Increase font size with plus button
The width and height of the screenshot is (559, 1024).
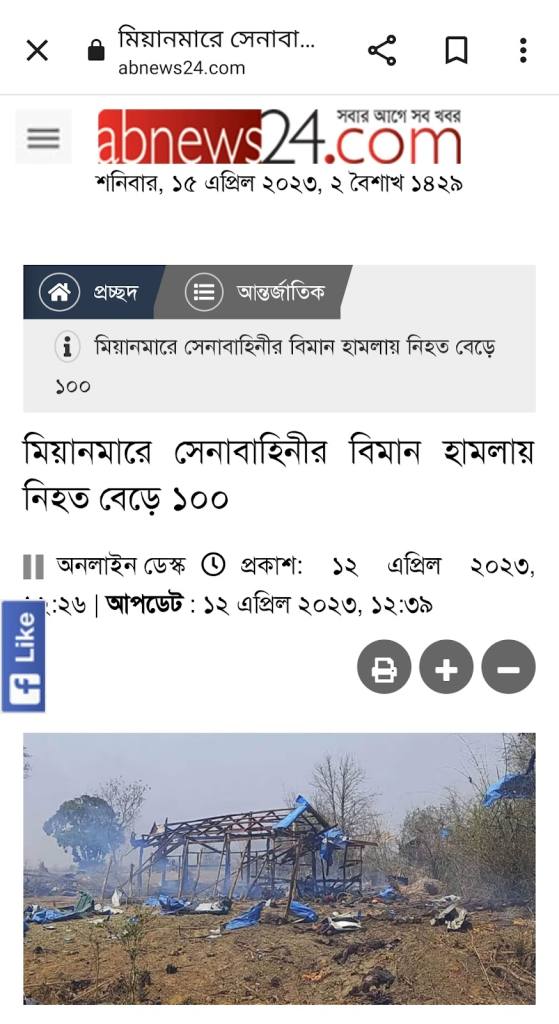(x=446, y=667)
